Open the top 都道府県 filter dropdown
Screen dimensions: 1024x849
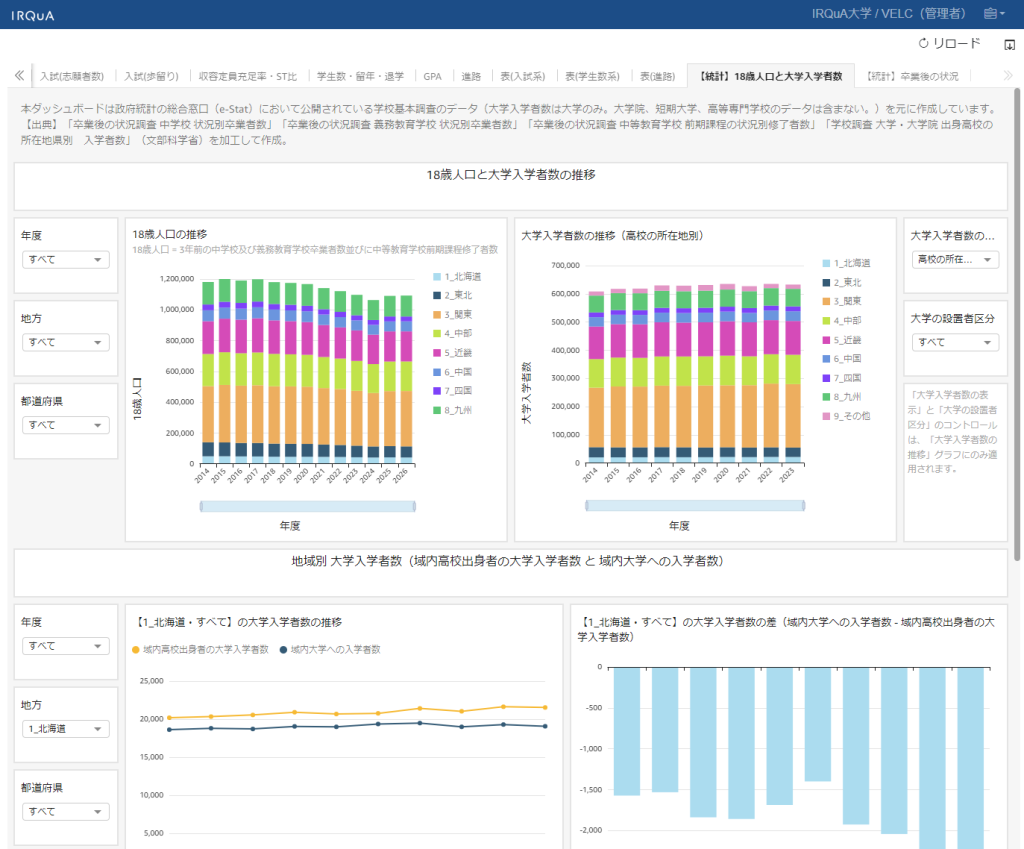pyautogui.click(x=66, y=425)
